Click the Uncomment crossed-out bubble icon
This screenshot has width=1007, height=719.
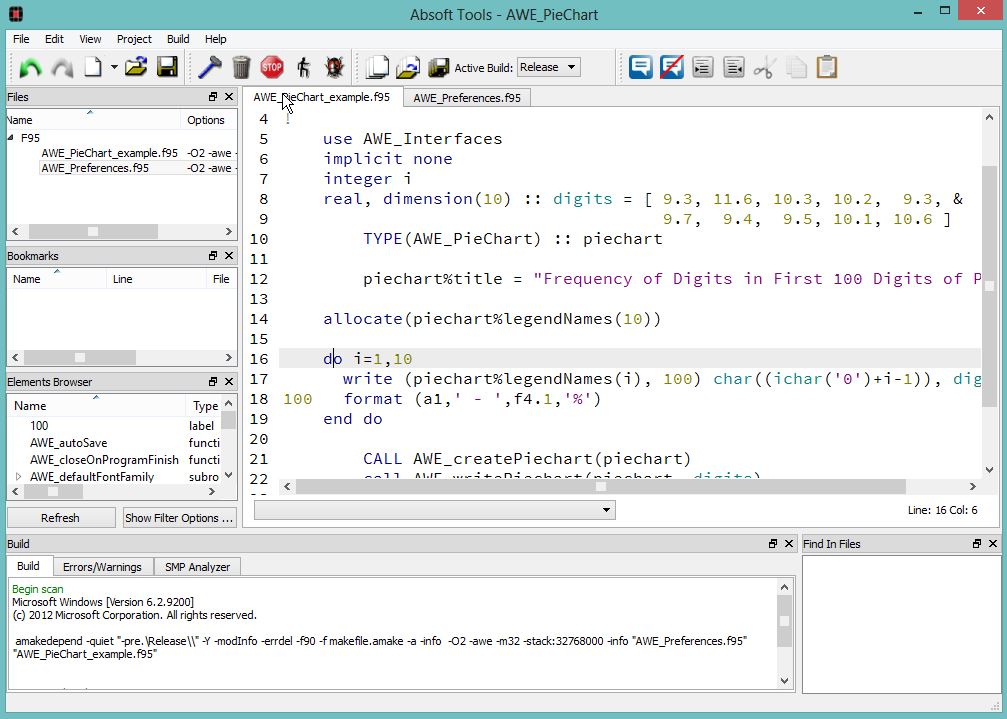coord(672,68)
